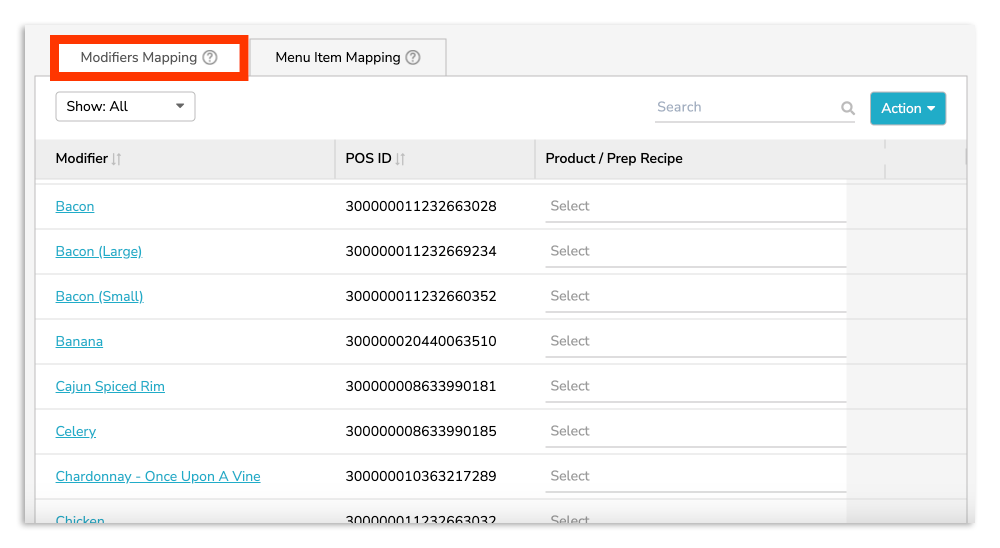Screen dimensions: 1000x548
Task: Click into the Search field
Action: click(x=745, y=107)
